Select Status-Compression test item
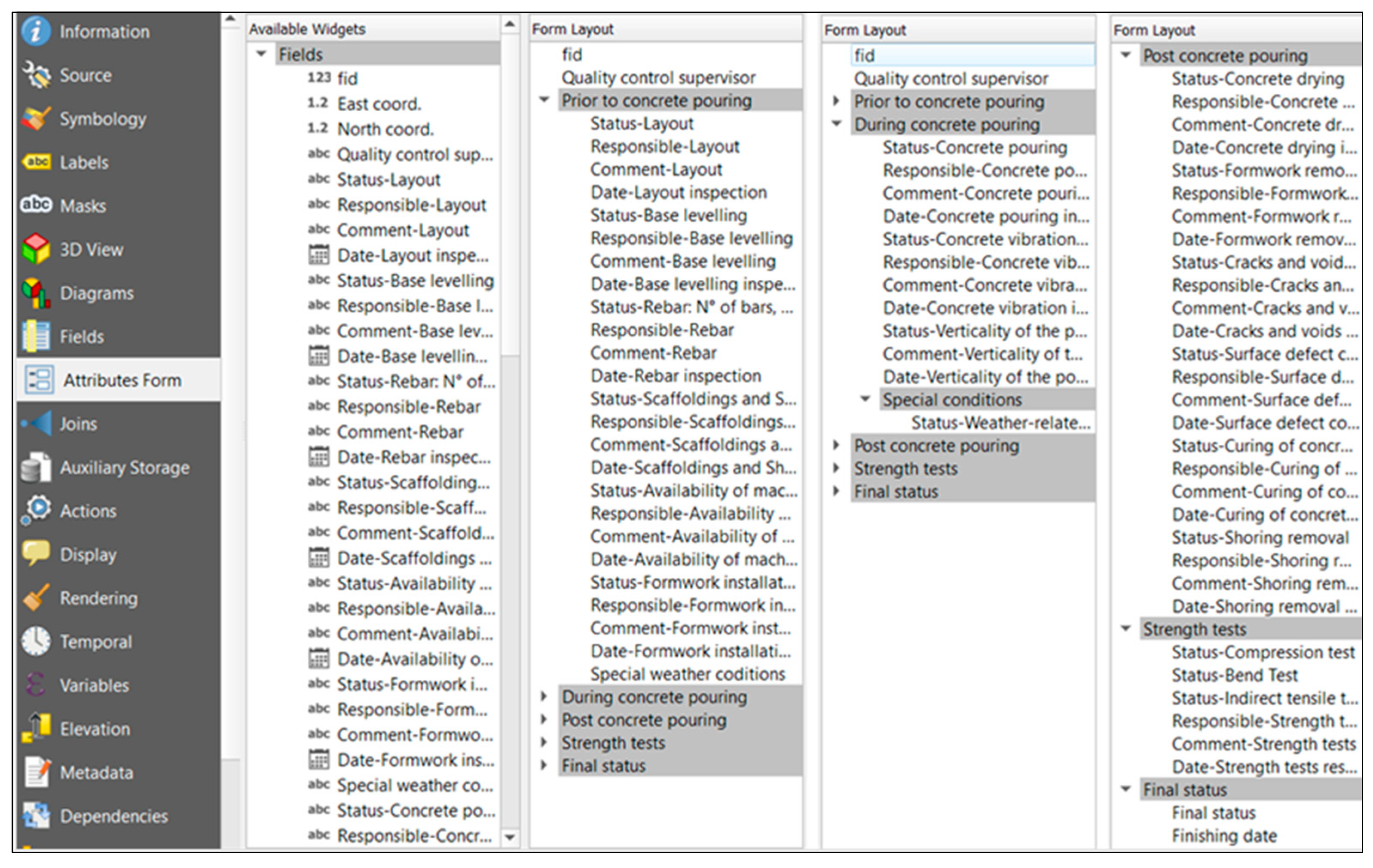This screenshot has height=868, width=1373. tap(1263, 652)
